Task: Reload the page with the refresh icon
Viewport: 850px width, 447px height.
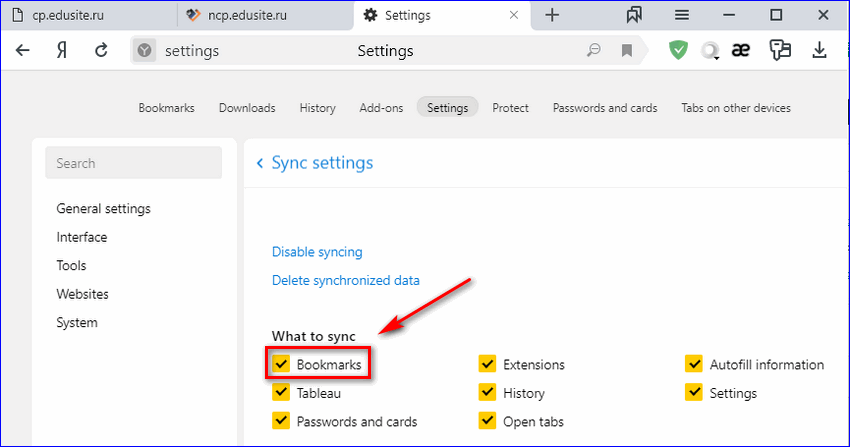Action: coord(100,50)
